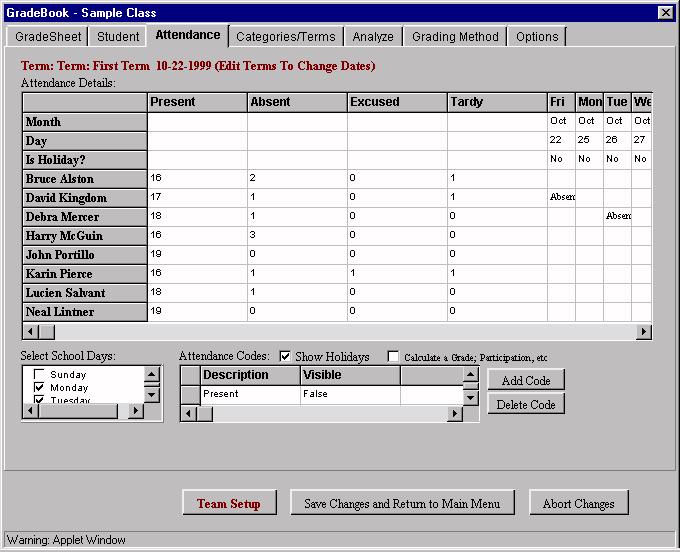Click Debra Mercer's Tuesday Absent cell
The height and width of the screenshot is (552, 680).
(x=617, y=216)
